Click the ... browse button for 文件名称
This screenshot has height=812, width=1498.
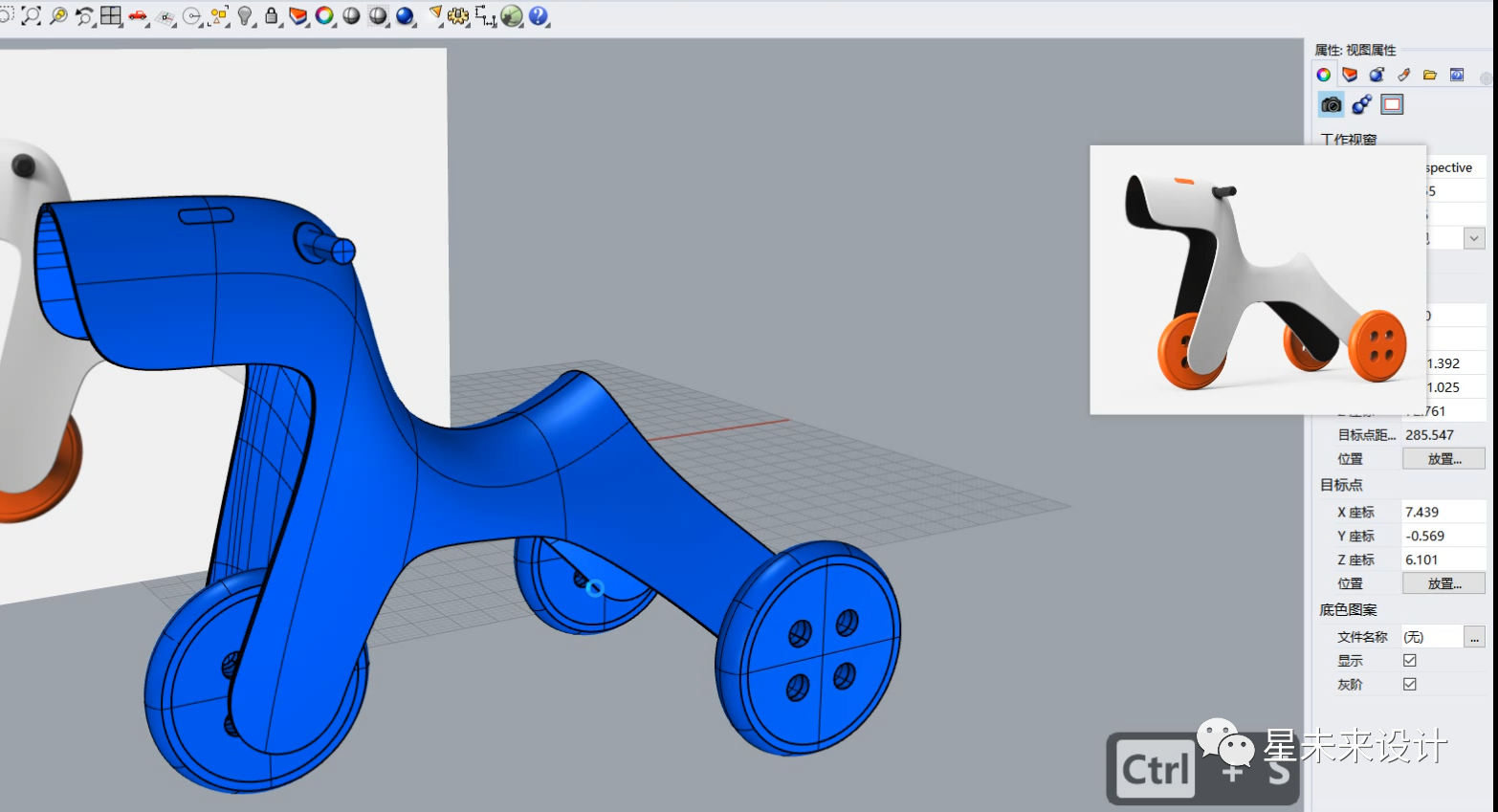pyautogui.click(x=1474, y=637)
